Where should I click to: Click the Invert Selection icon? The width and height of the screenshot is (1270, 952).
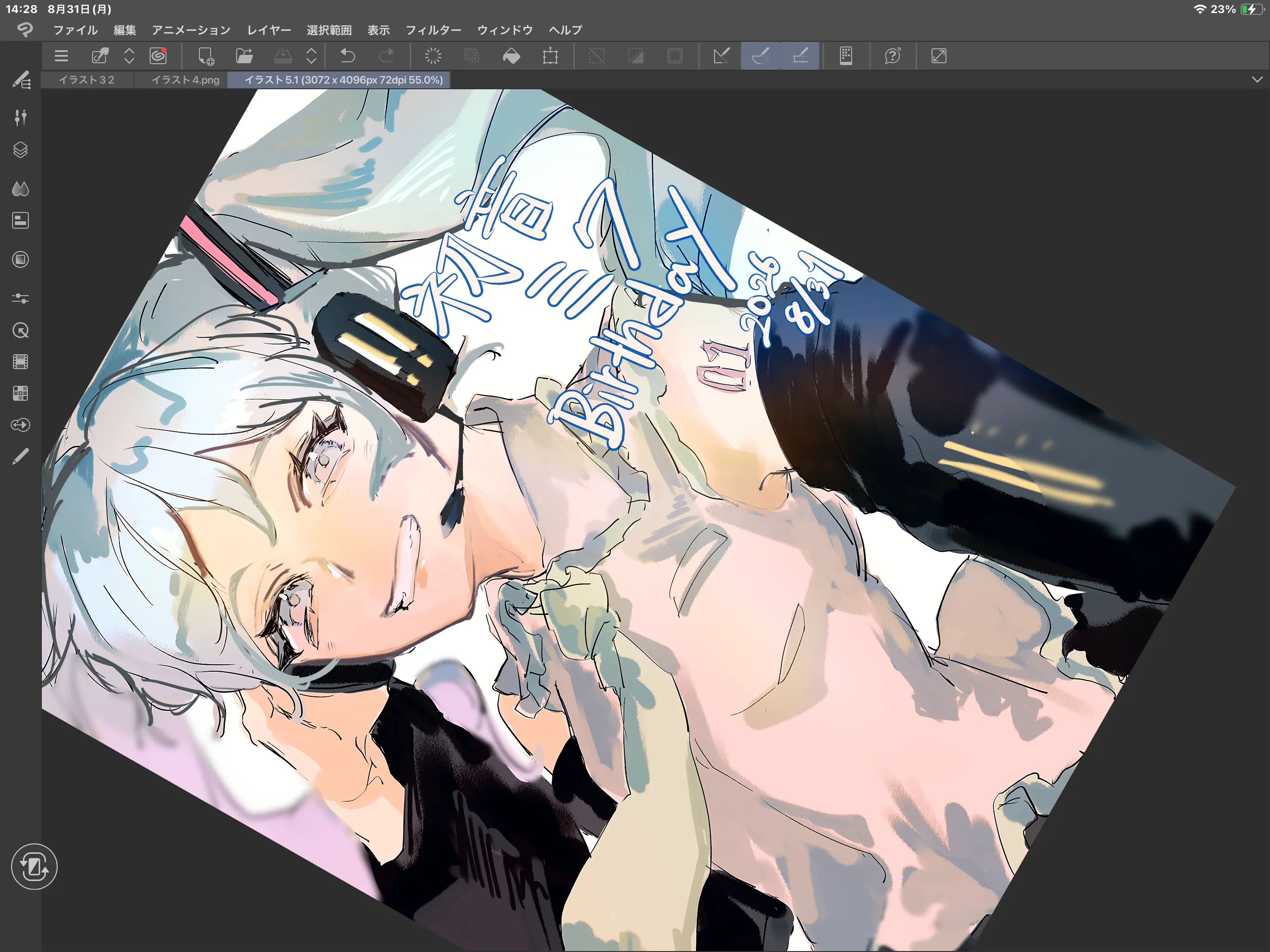635,56
